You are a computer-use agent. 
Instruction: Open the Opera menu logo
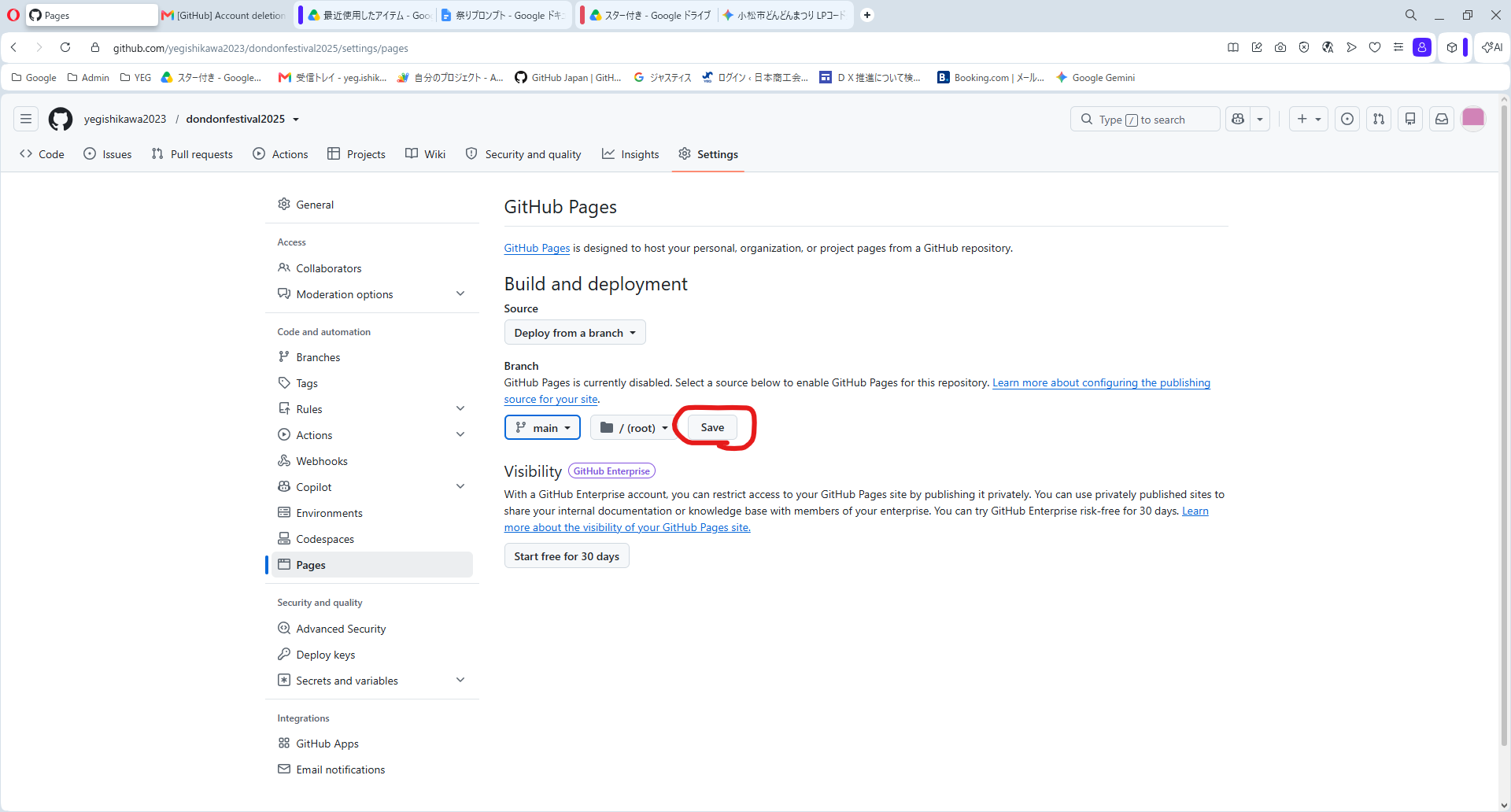(13, 15)
